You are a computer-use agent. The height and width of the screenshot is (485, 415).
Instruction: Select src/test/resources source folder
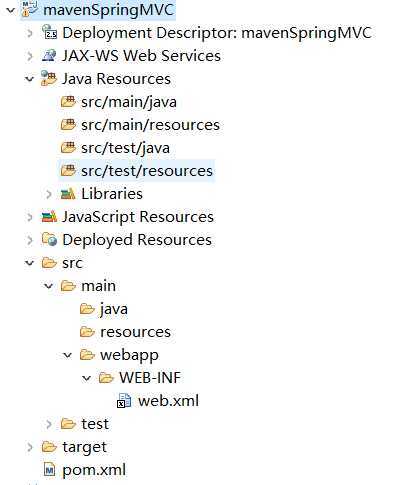tap(147, 171)
